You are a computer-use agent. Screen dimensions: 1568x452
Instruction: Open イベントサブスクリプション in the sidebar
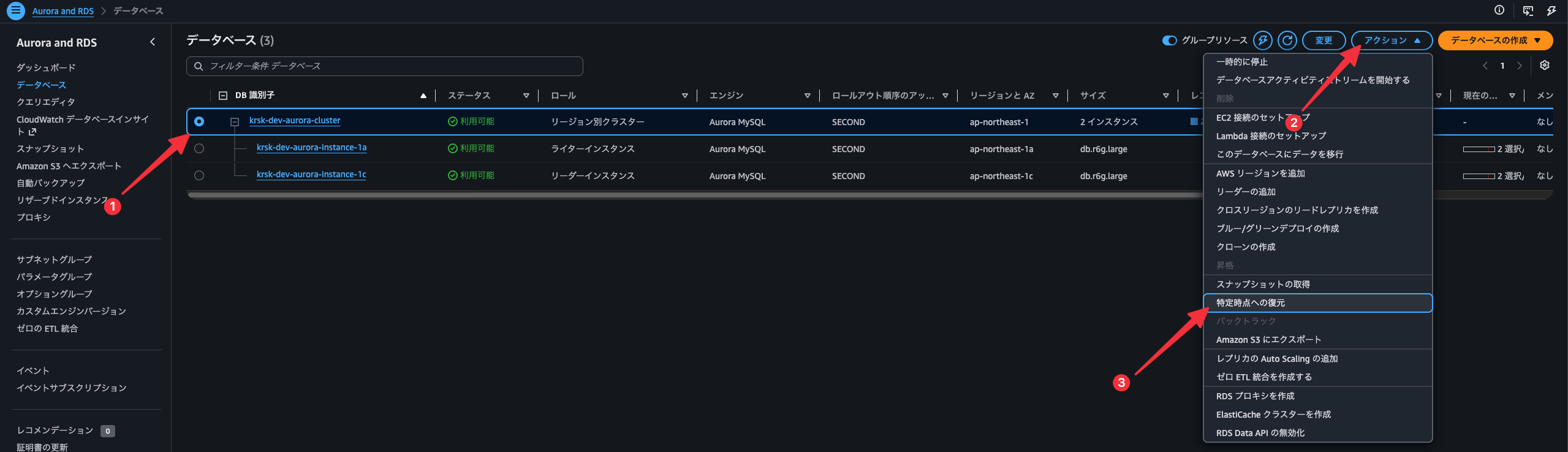tap(72, 388)
